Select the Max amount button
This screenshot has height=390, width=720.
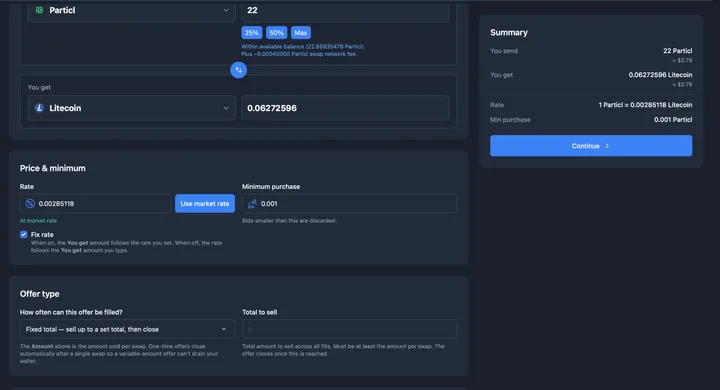[x=301, y=33]
